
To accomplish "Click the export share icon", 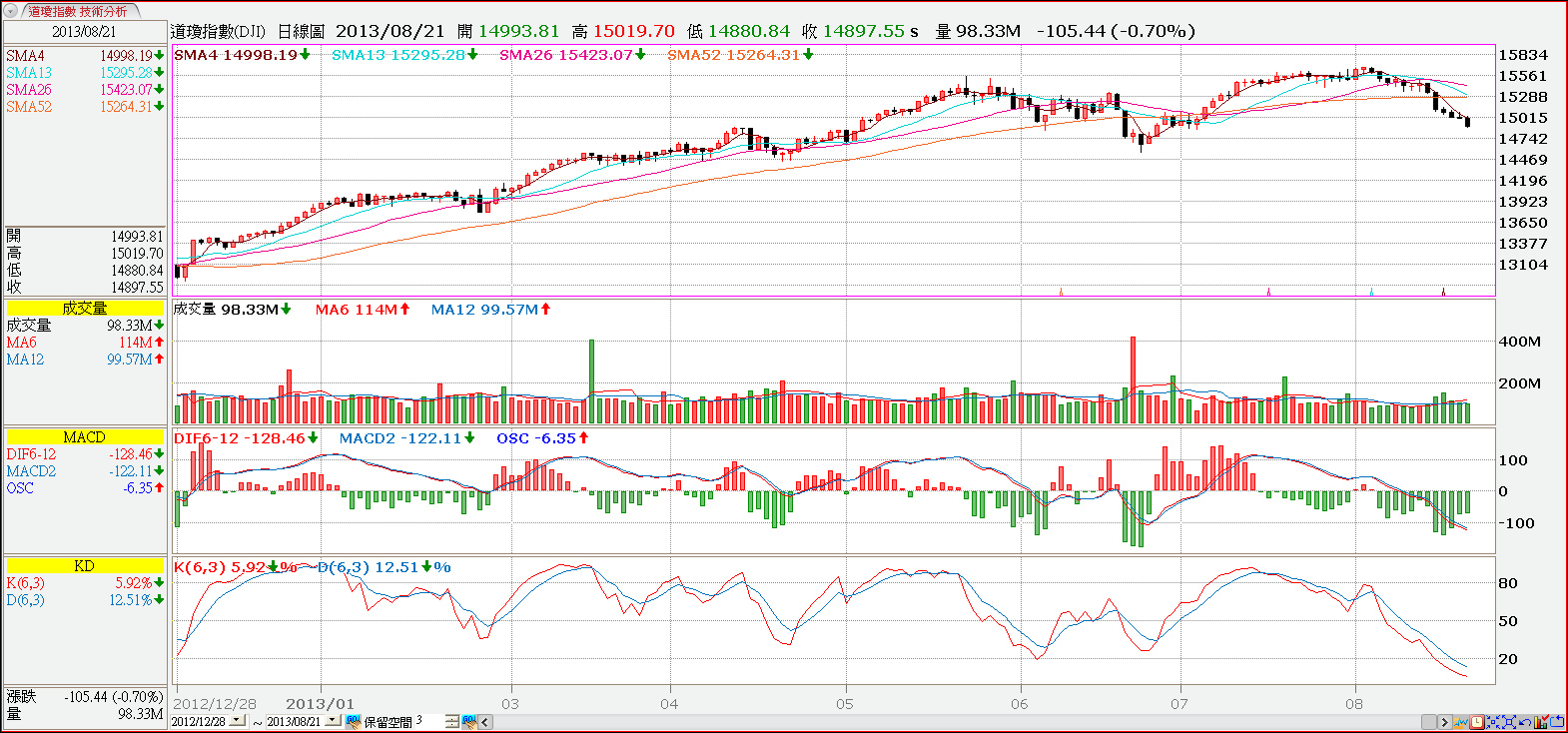I will [x=1557, y=722].
